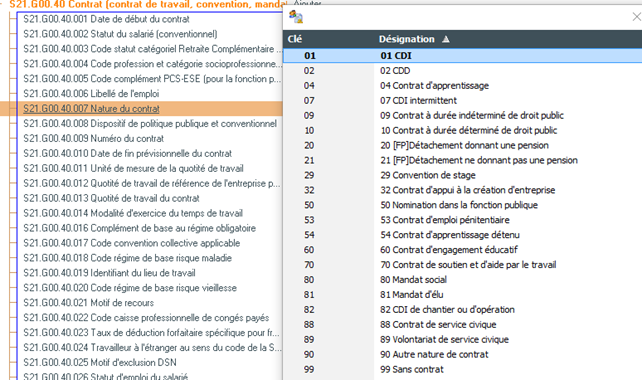Screen dimensions: 642x380
Task: Choose 20 [FP]Détachement donnant une pension
Action: tap(464, 145)
